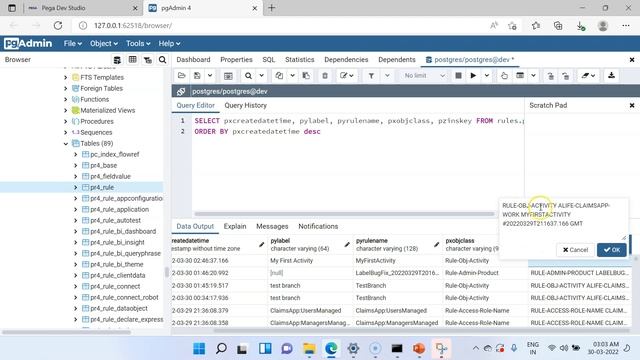The image size is (640, 360).
Task: Select the pr4_rule_application table
Action: 119,209
